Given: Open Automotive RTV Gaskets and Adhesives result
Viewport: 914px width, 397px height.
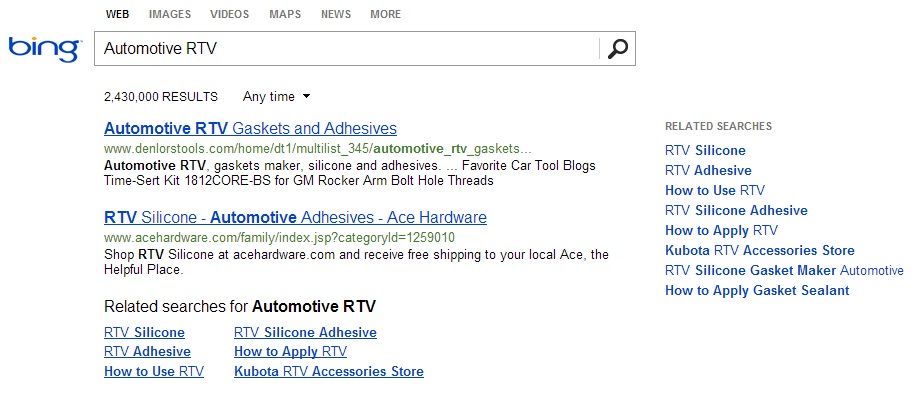Looking at the screenshot, I should (250, 128).
